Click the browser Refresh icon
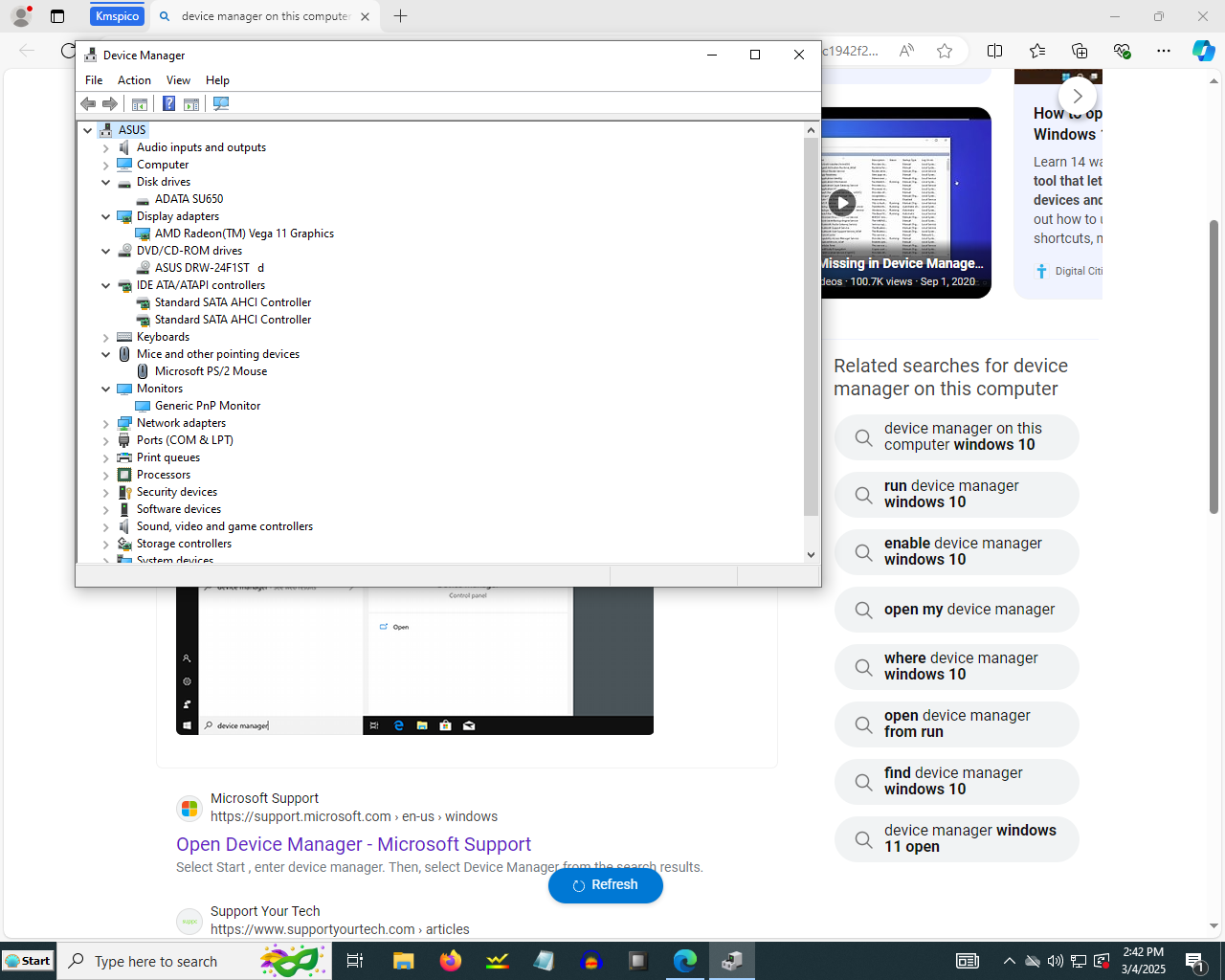Viewport: 1225px width, 980px height. (x=67, y=51)
